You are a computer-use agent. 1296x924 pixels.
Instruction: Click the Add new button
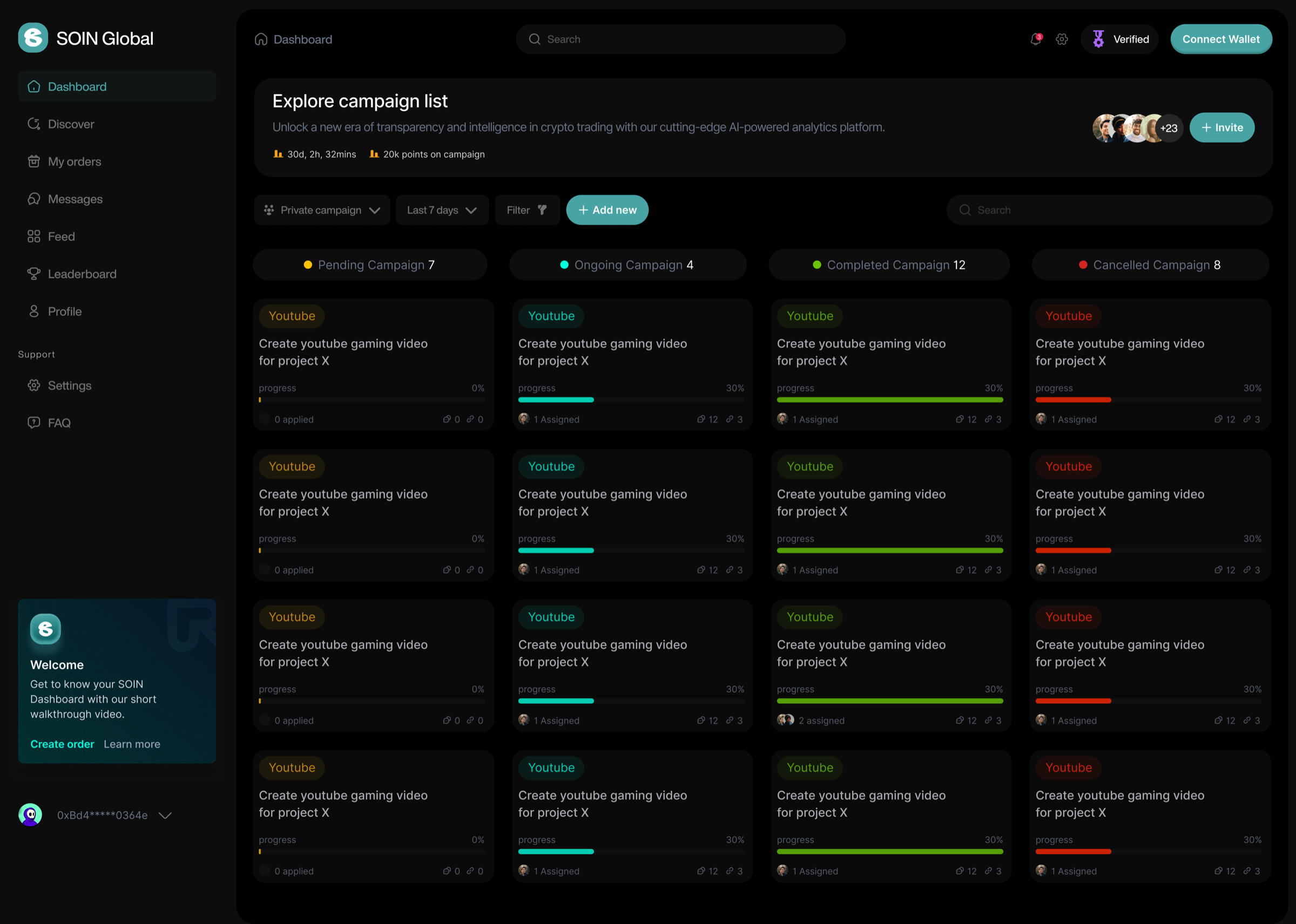[x=607, y=210]
